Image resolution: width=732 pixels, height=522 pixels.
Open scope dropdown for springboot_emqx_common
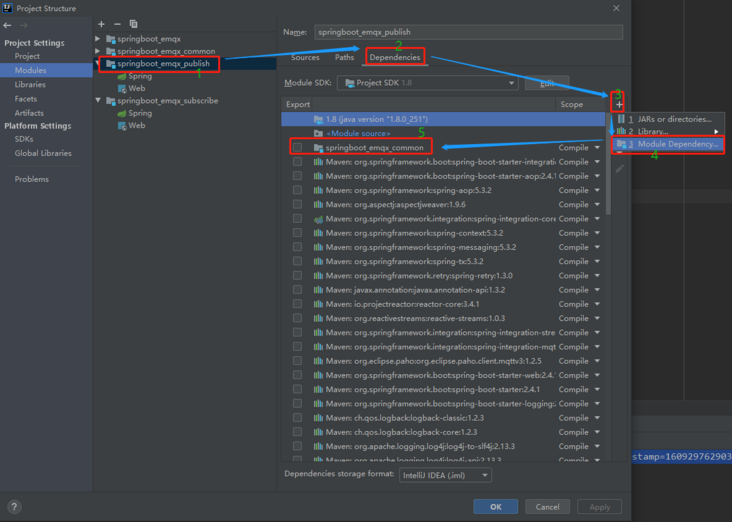point(579,147)
